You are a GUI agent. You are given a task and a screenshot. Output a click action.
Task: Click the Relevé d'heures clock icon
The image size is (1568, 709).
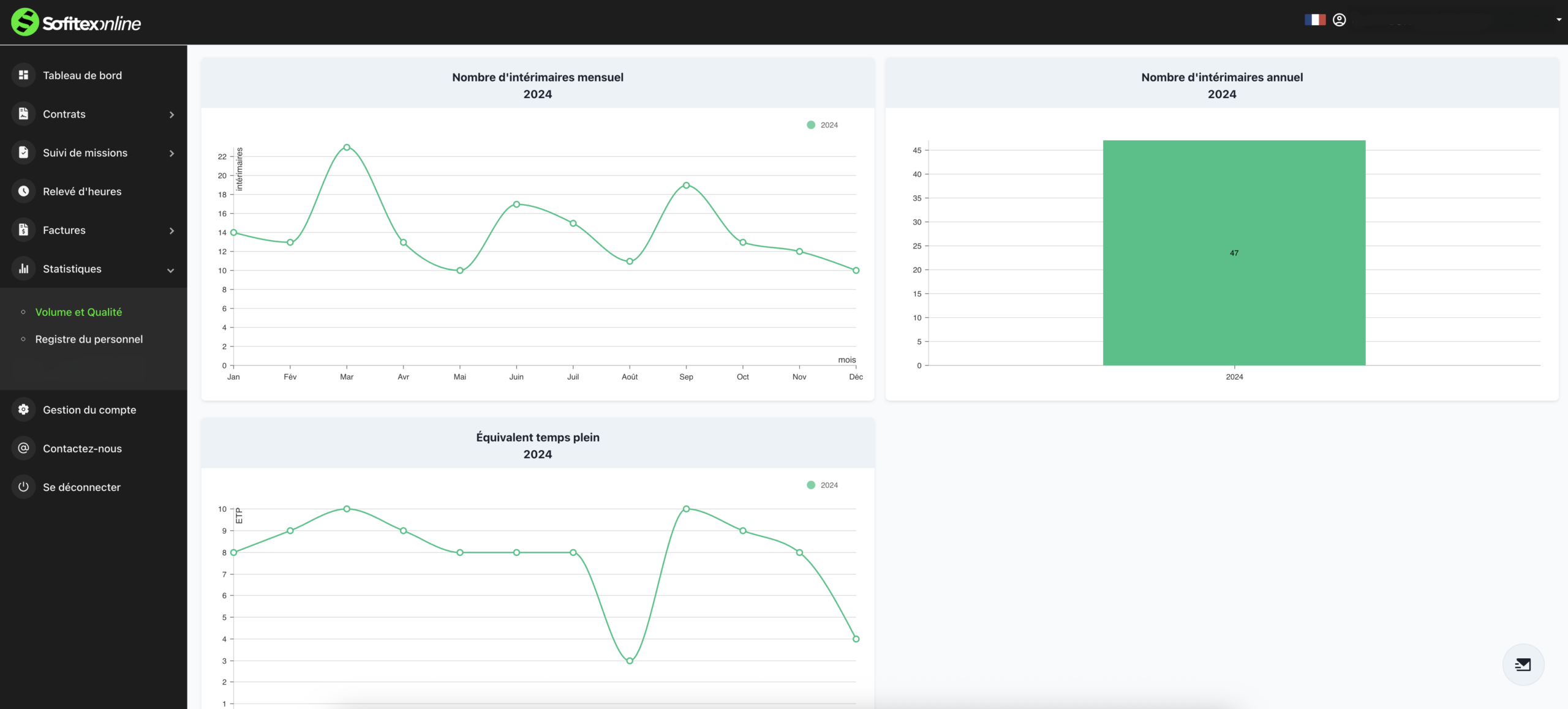click(23, 191)
